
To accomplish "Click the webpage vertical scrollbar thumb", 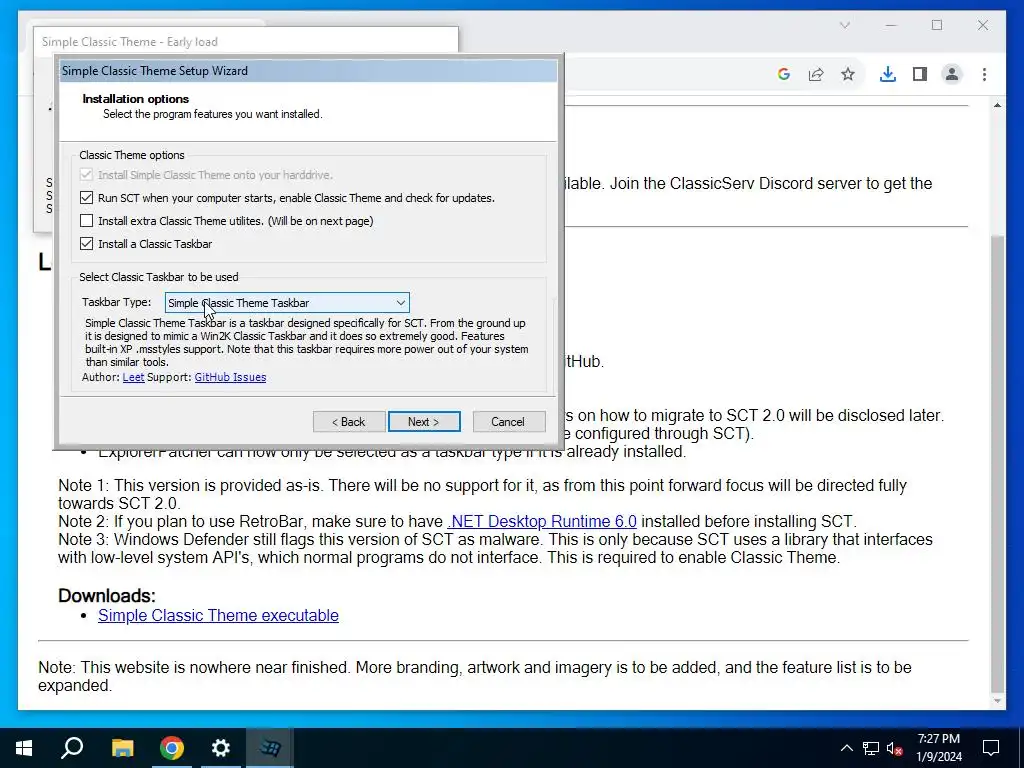I will pyautogui.click(x=997, y=464).
